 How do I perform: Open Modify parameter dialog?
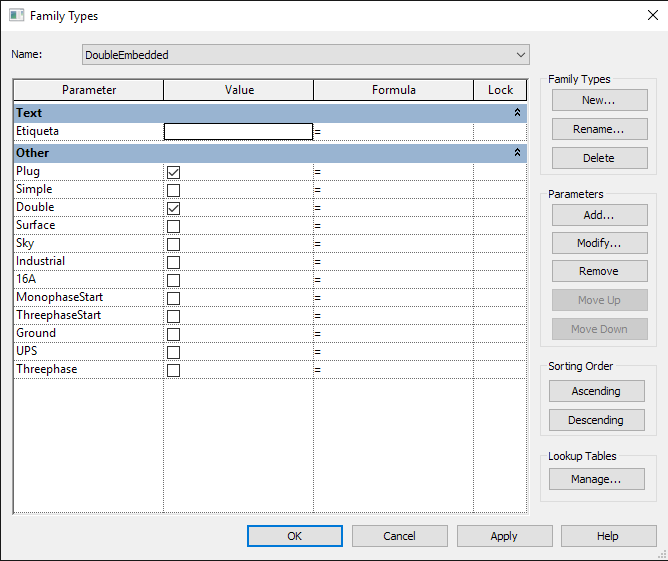coord(599,243)
